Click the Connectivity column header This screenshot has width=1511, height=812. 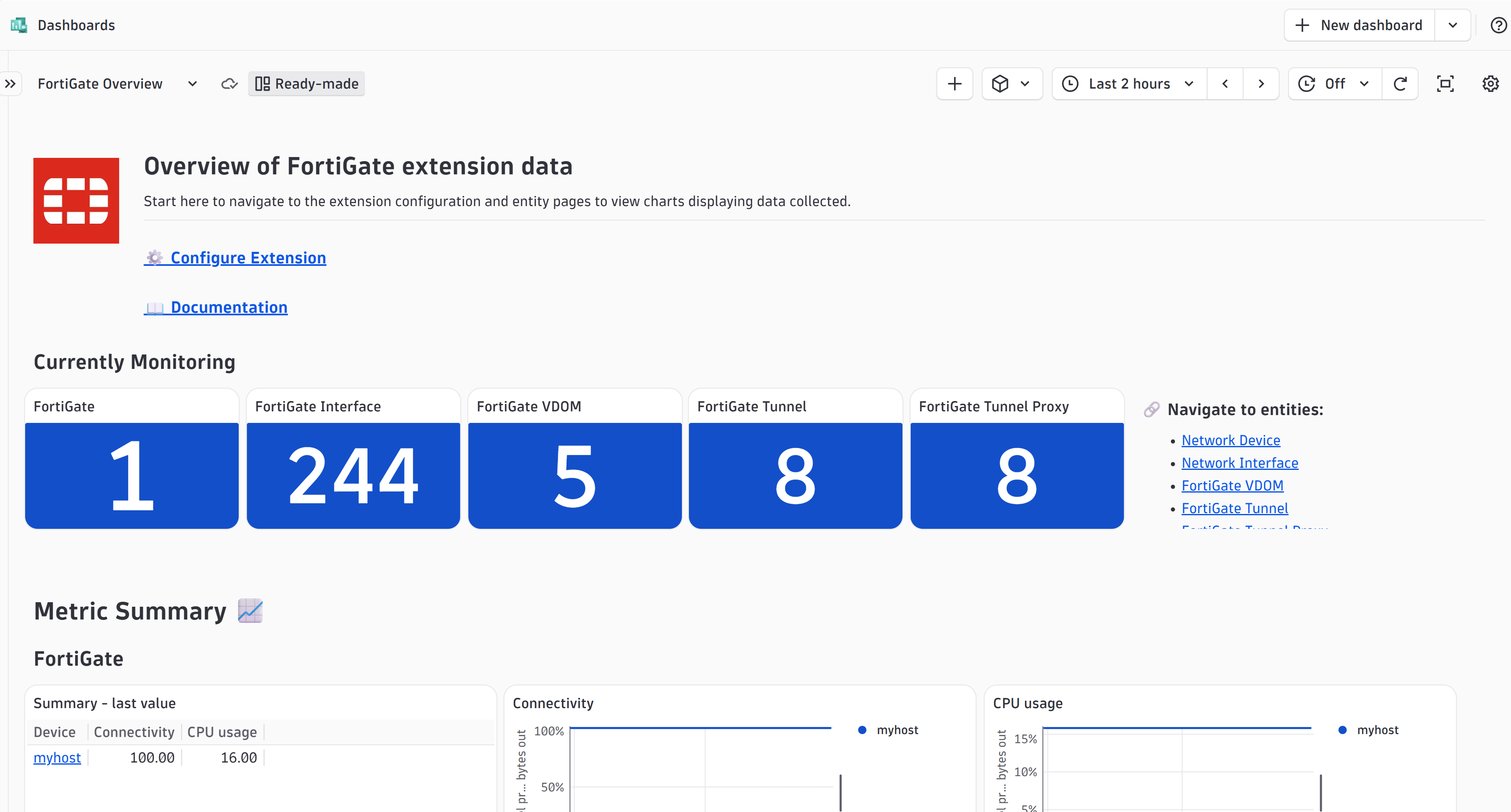coord(134,732)
